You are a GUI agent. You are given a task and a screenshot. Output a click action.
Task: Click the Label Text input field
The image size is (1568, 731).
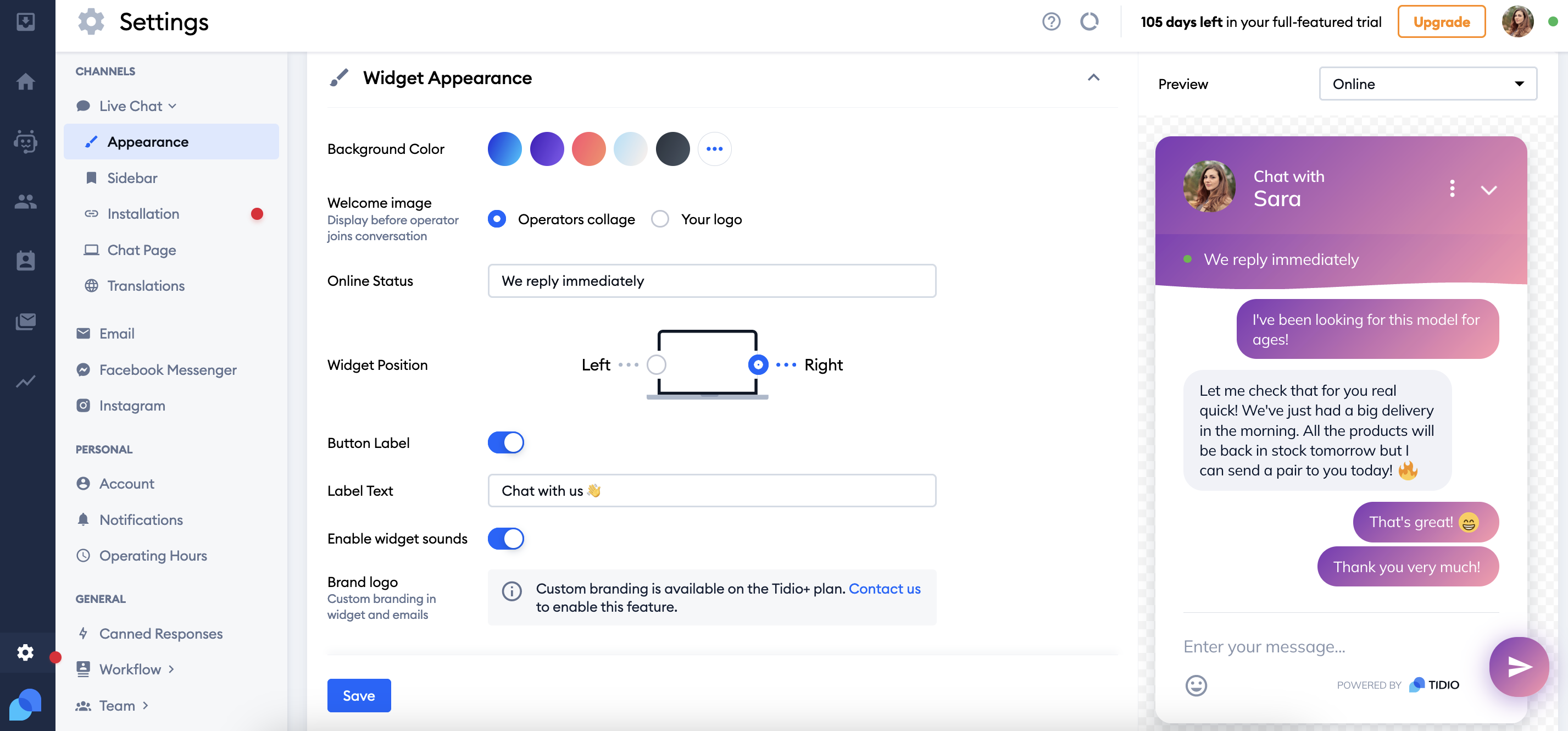[x=712, y=490]
